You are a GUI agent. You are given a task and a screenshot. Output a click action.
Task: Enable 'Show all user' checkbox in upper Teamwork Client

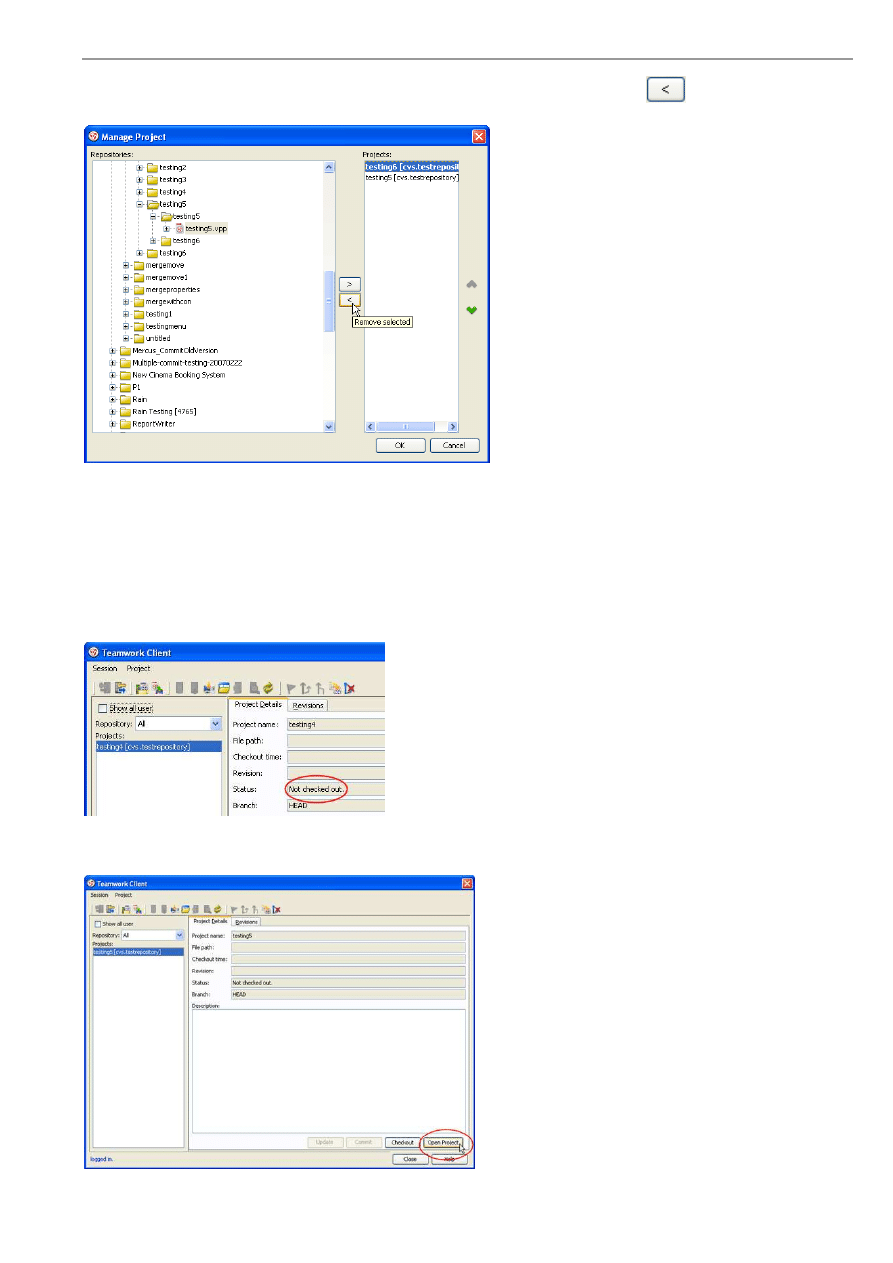(103, 708)
